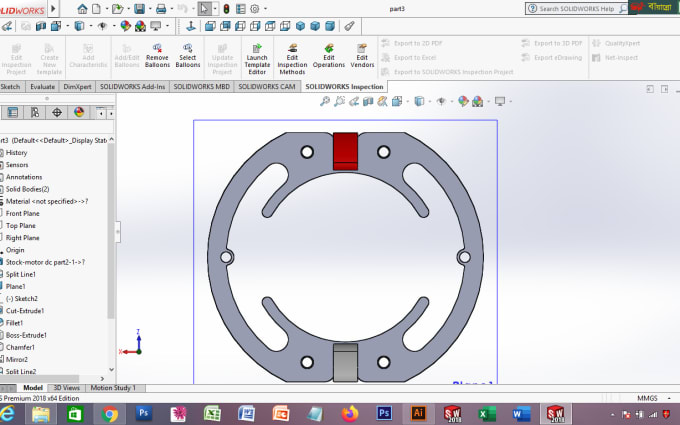
Task: Click the feature tree vertical scrollbar
Action: (x=111, y=231)
